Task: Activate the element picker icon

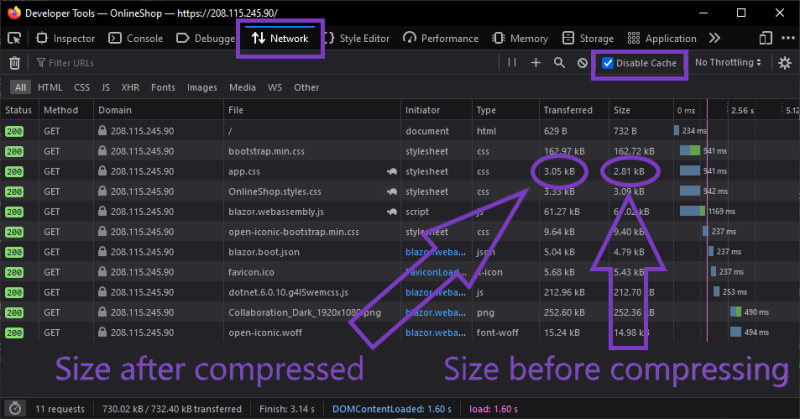Action: pos(14,38)
